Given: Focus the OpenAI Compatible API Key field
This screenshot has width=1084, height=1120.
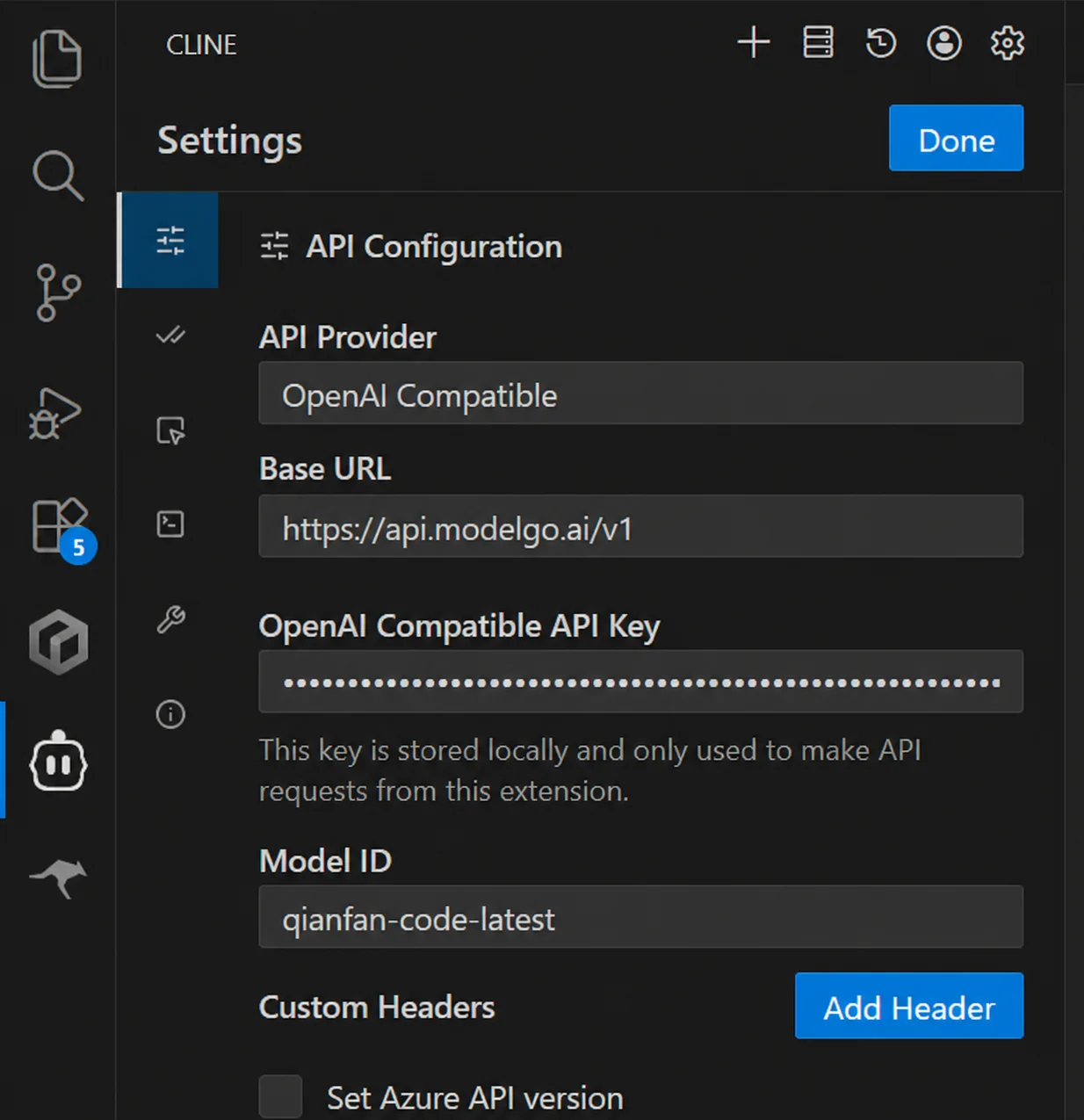Looking at the screenshot, I should point(641,682).
